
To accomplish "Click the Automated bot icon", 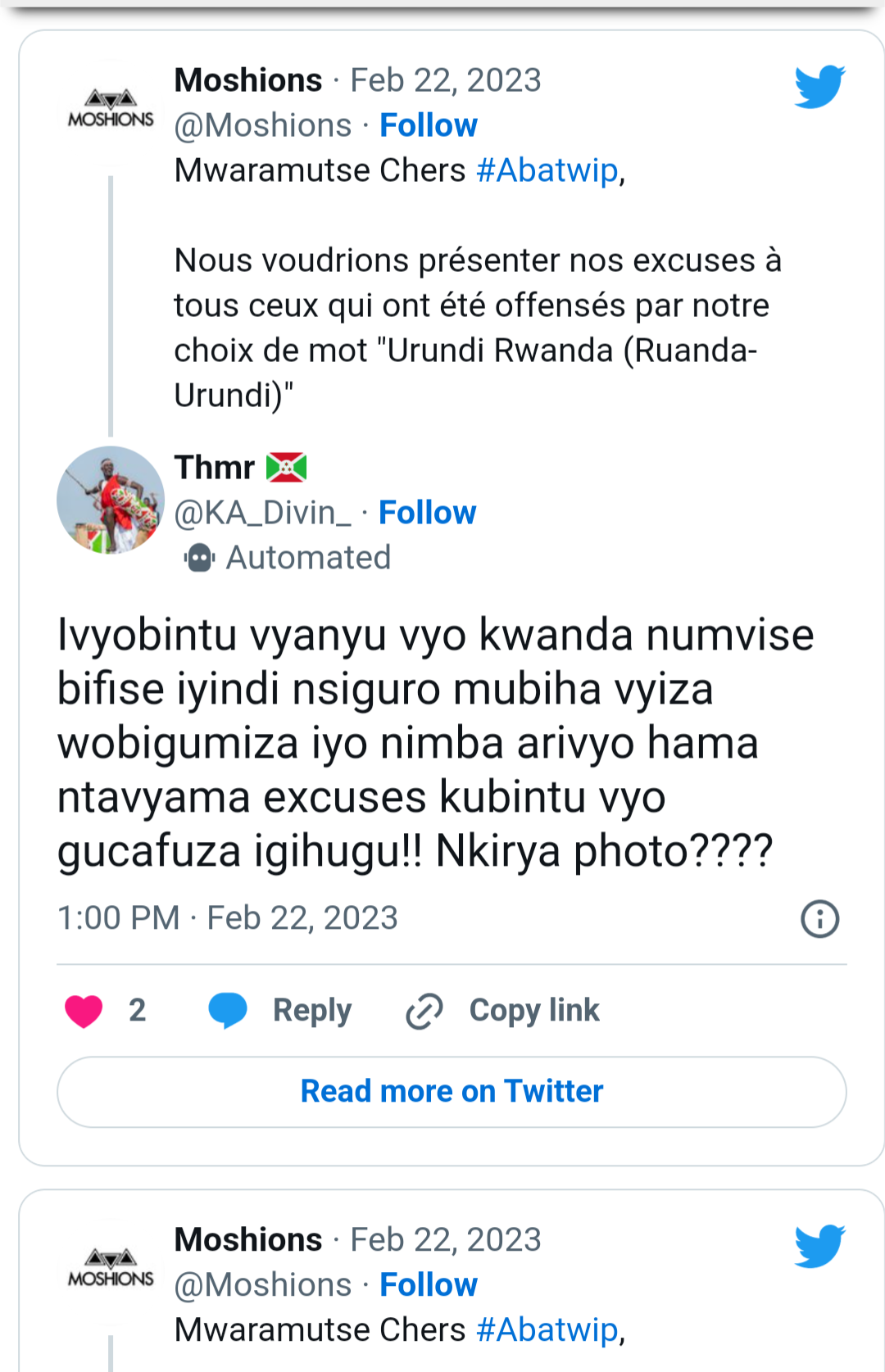I will tap(199, 558).
